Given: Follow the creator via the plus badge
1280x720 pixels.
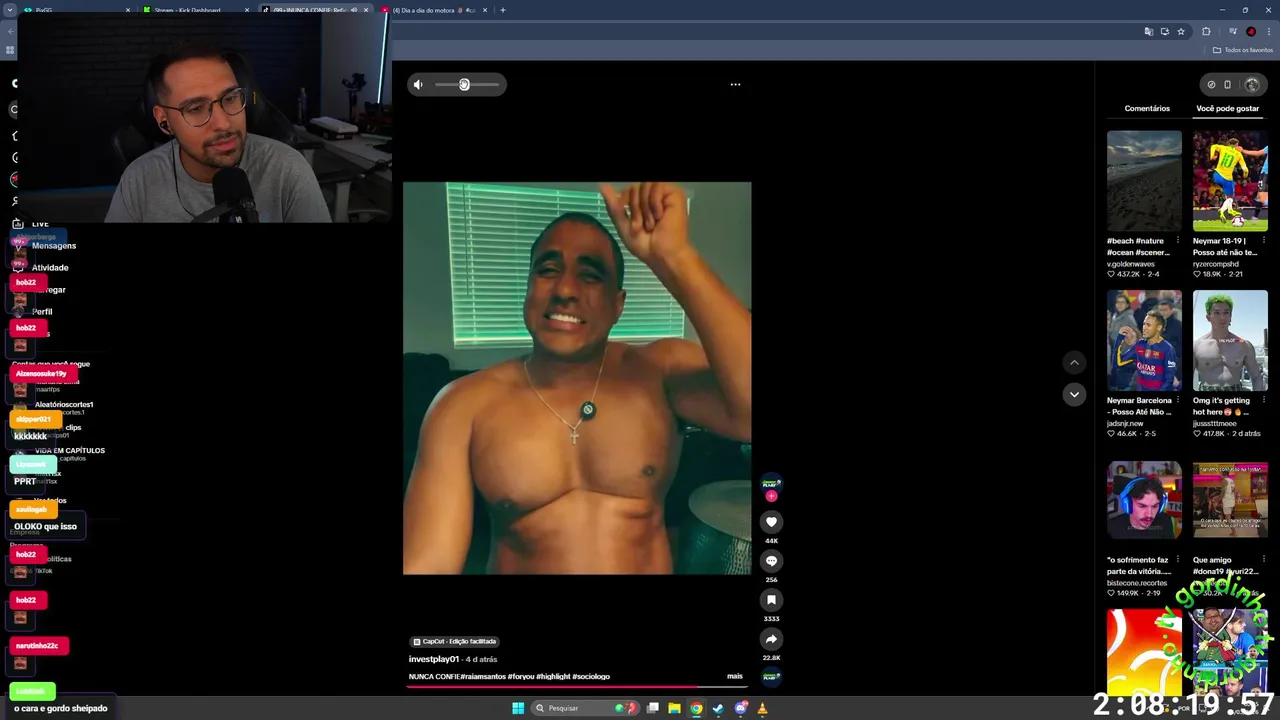Looking at the screenshot, I should pos(771,496).
